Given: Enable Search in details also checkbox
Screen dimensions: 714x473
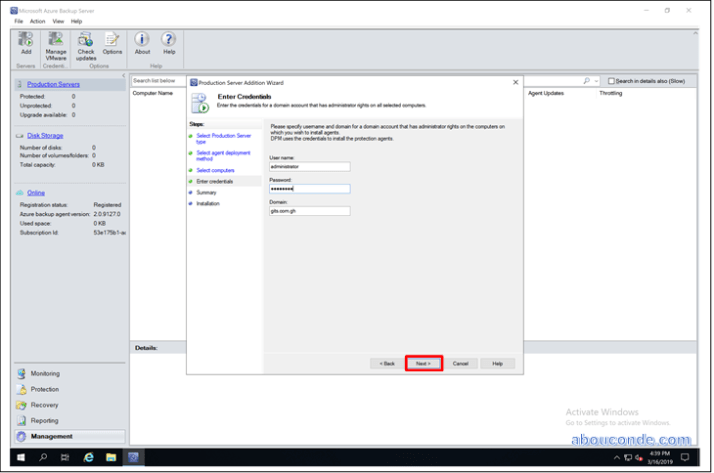Looking at the screenshot, I should pyautogui.click(x=612, y=81).
